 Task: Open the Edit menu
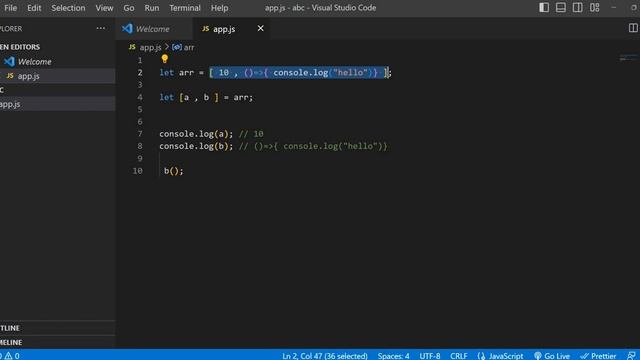tap(34, 8)
